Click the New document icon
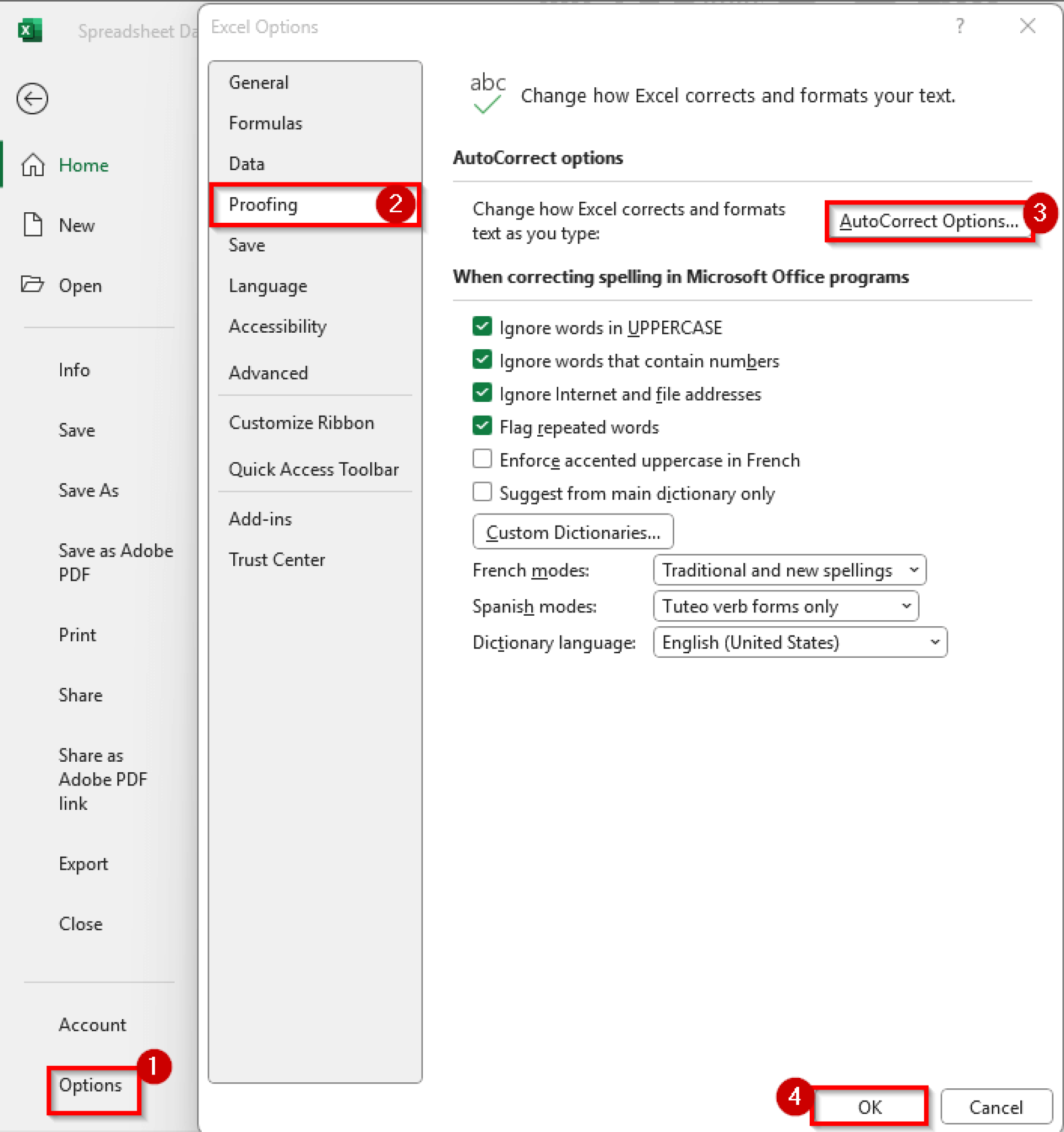1064x1132 pixels. coord(33,225)
